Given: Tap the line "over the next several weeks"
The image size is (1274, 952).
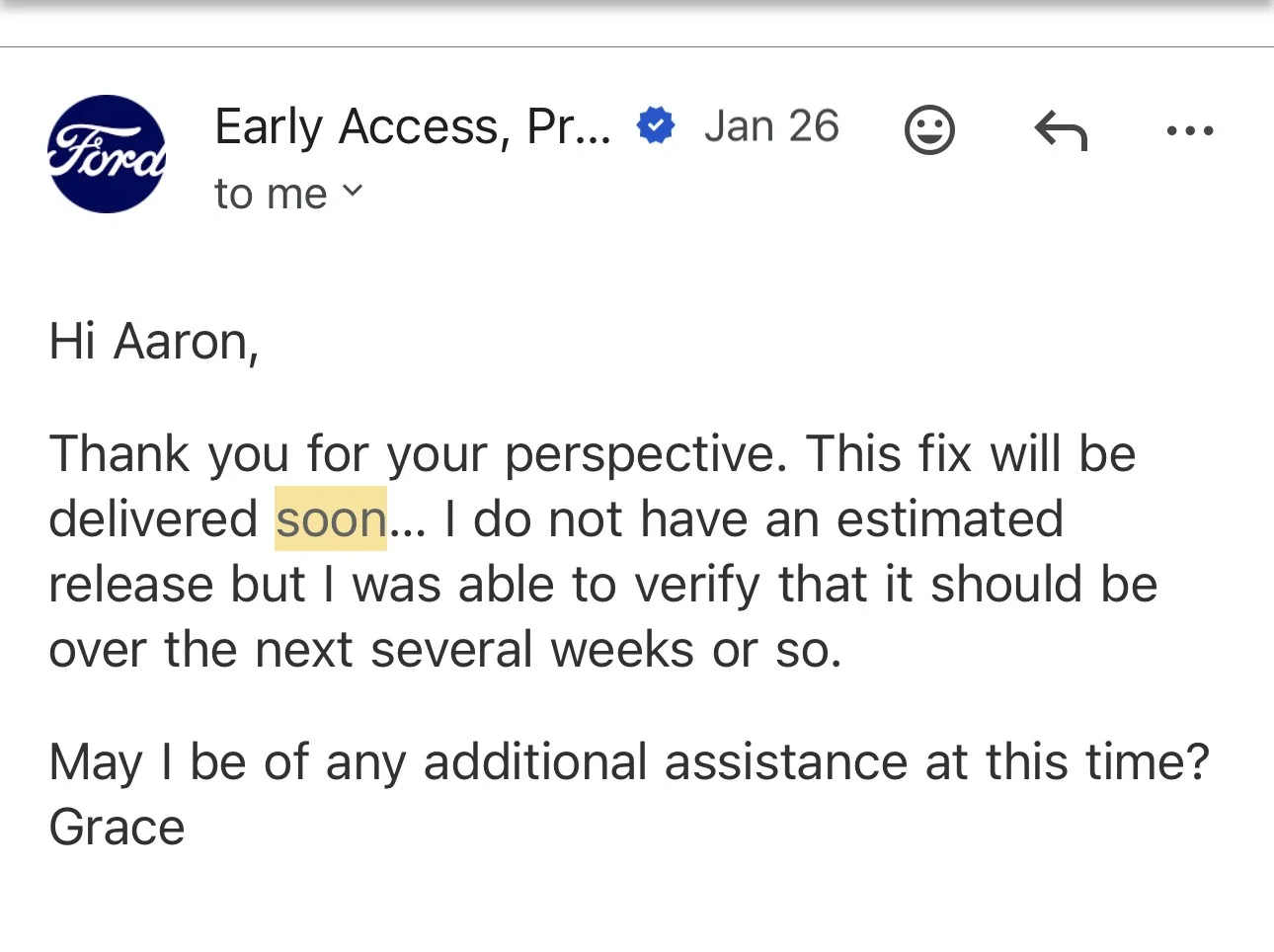Looking at the screenshot, I should [444, 650].
